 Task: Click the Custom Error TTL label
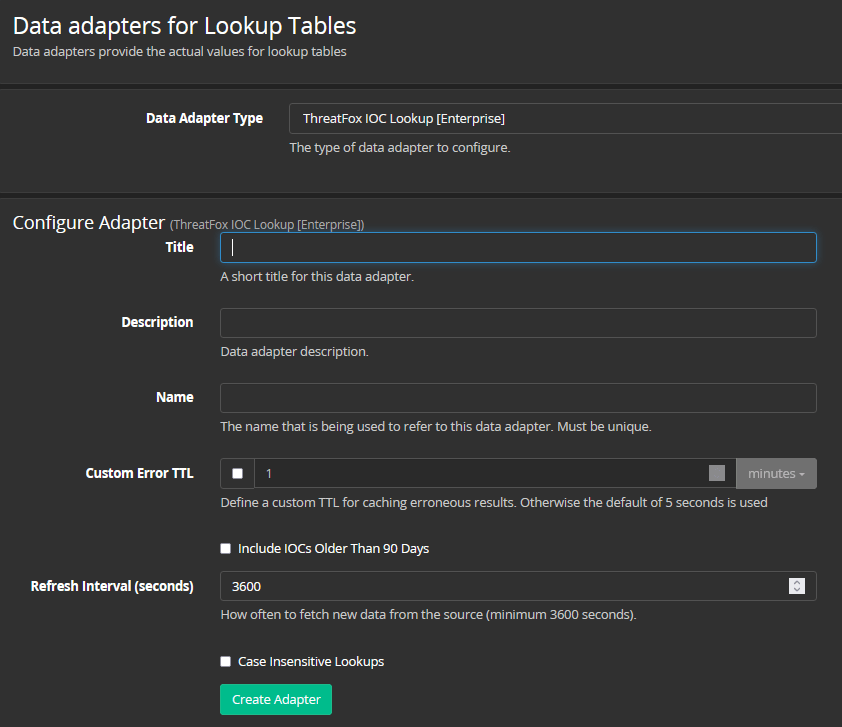(x=139, y=473)
